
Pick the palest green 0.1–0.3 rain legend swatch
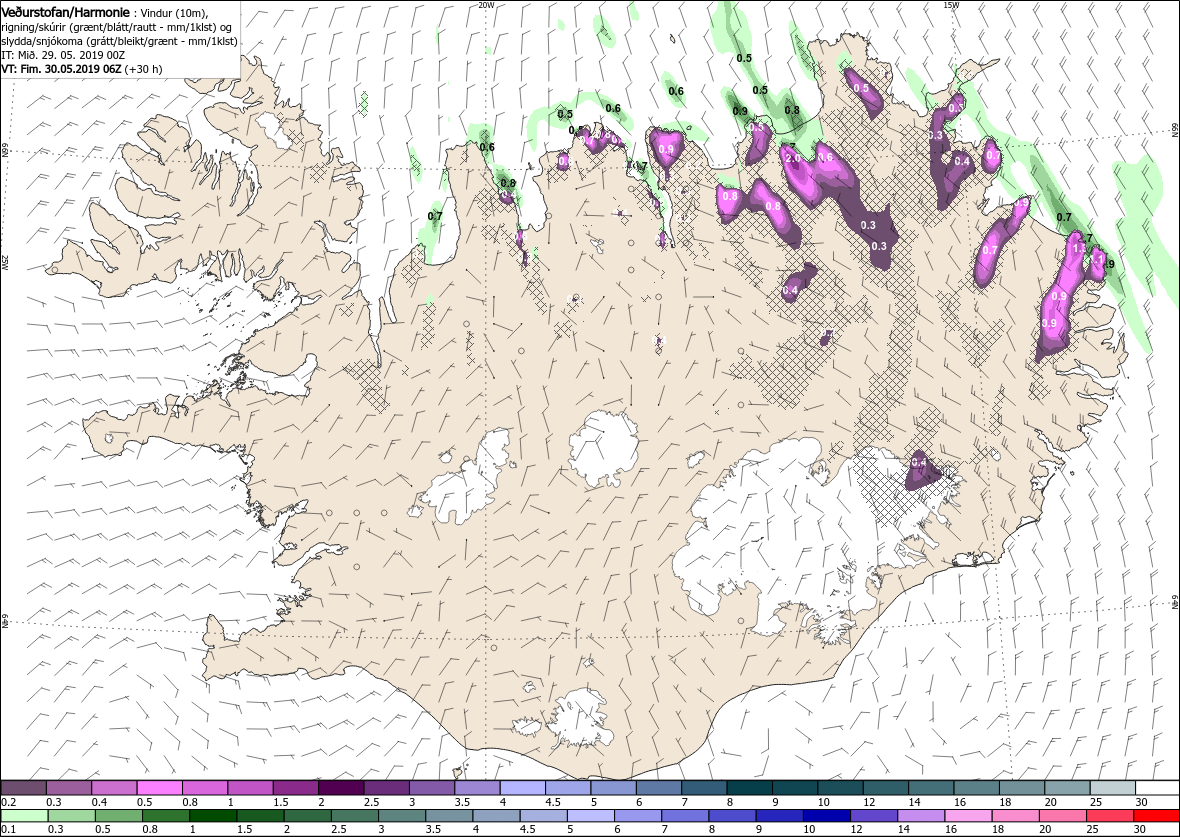tap(26, 817)
